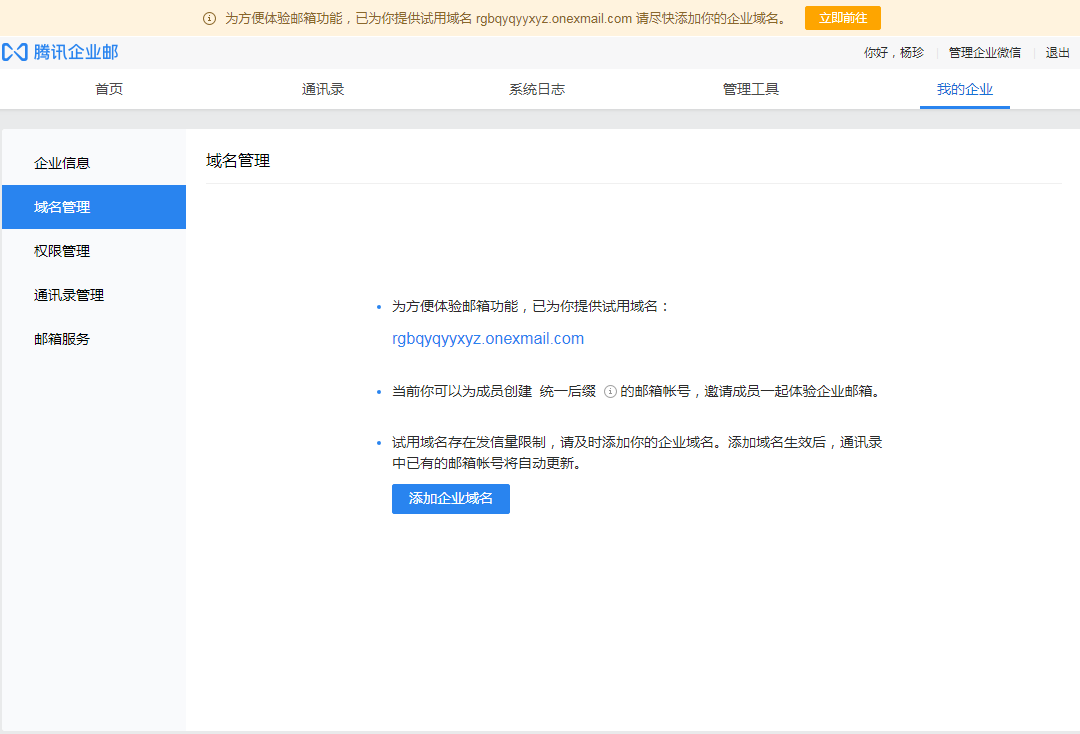Viewport: 1080px width, 734px height.
Task: Switch to 系统日志 tab
Action: coord(537,89)
